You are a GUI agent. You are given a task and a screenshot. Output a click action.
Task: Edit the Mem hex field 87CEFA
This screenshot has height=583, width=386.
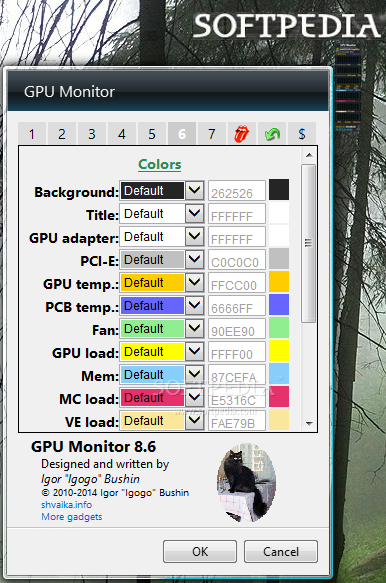(237, 375)
